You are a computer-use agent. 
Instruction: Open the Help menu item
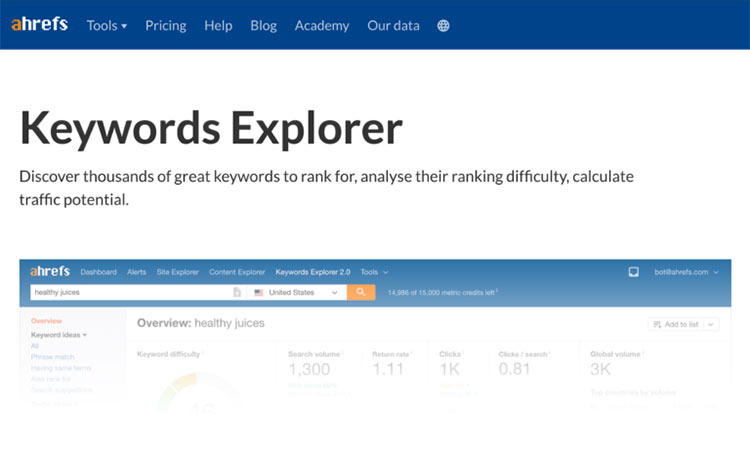click(218, 25)
